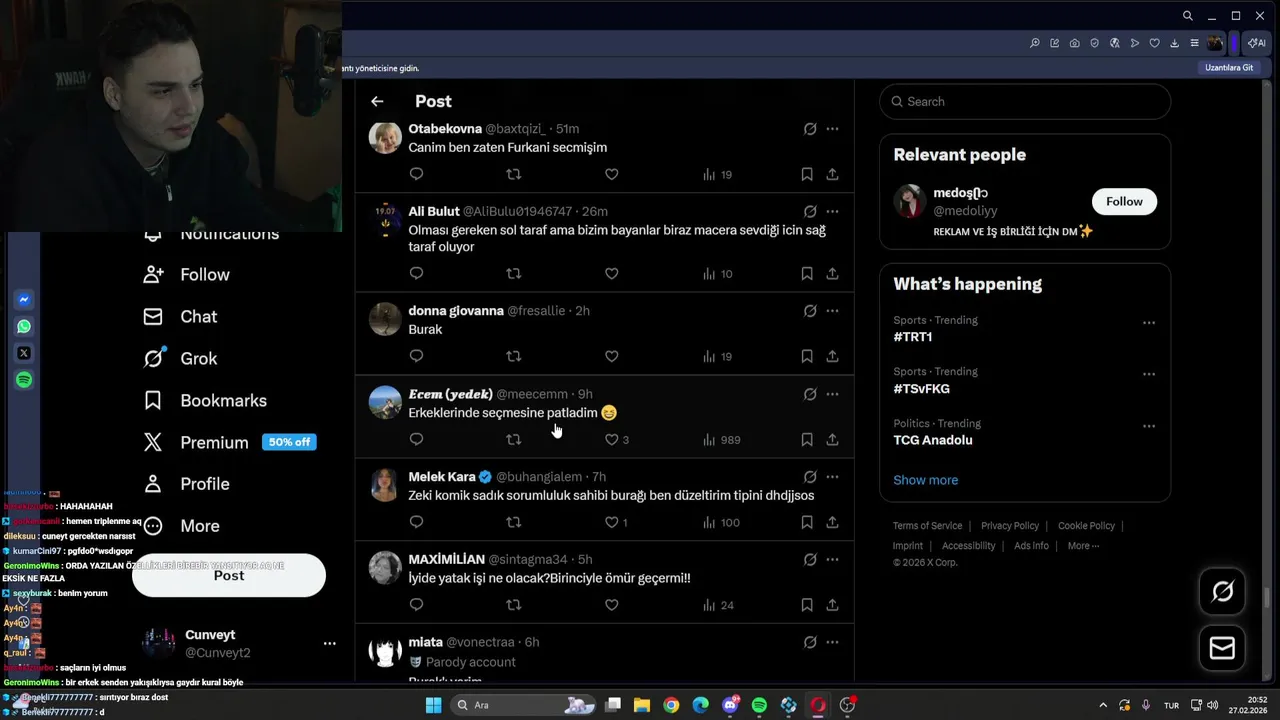
Task: Open the Cookie Policy link
Action: point(1086,526)
